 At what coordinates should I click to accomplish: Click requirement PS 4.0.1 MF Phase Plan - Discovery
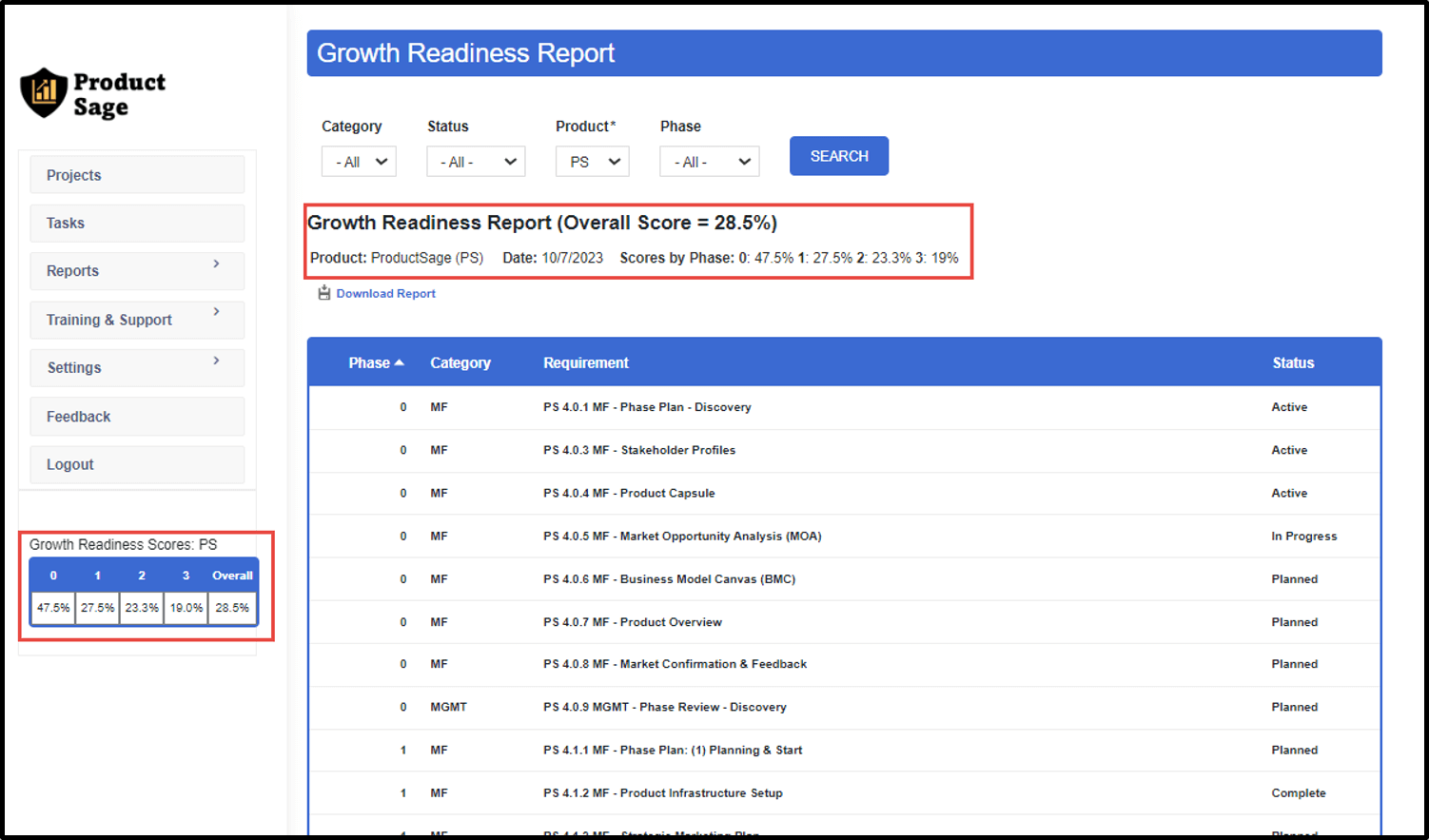click(x=647, y=407)
